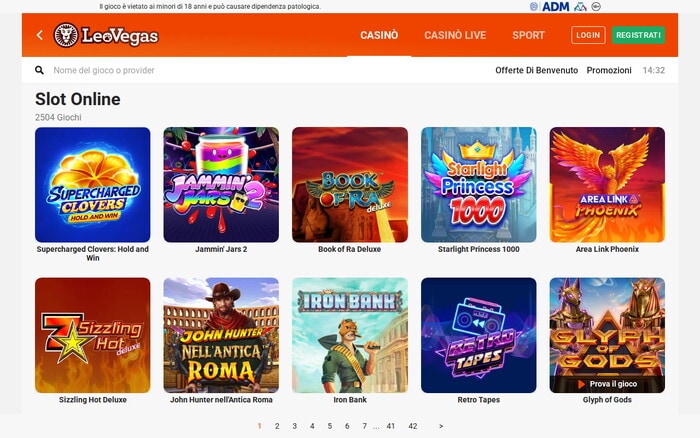
Task: Open Book of Ra Deluxe thumbnail
Action: point(350,185)
